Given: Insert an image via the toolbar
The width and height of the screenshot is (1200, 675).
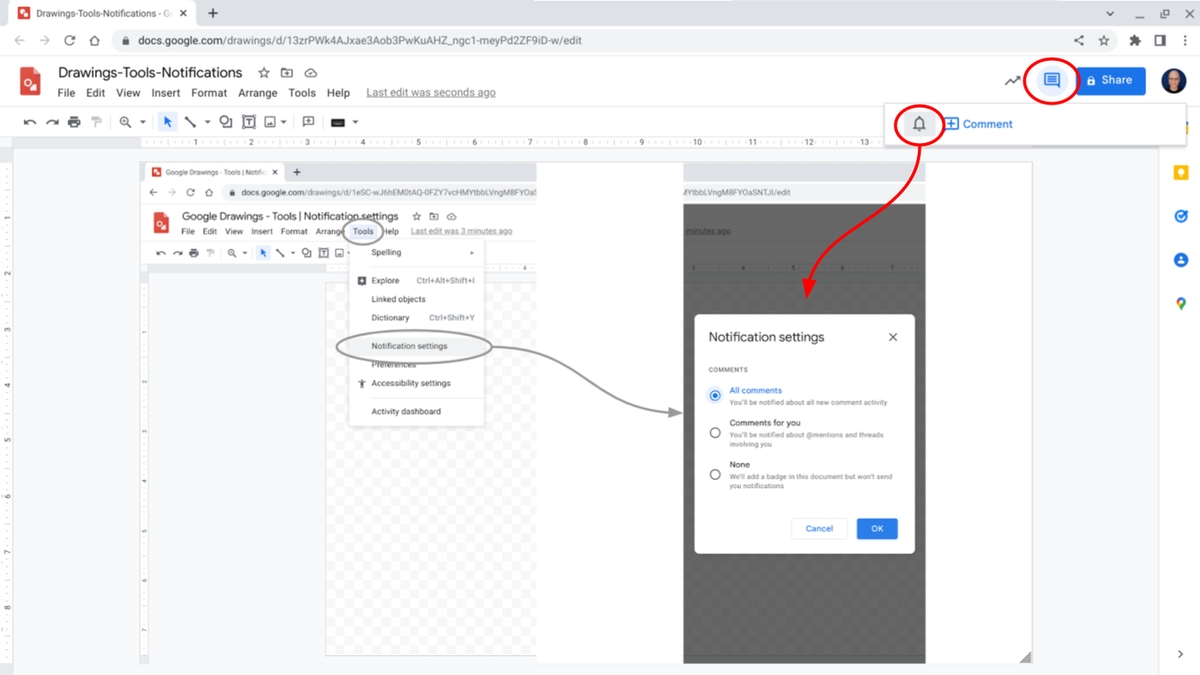Looking at the screenshot, I should 271,121.
